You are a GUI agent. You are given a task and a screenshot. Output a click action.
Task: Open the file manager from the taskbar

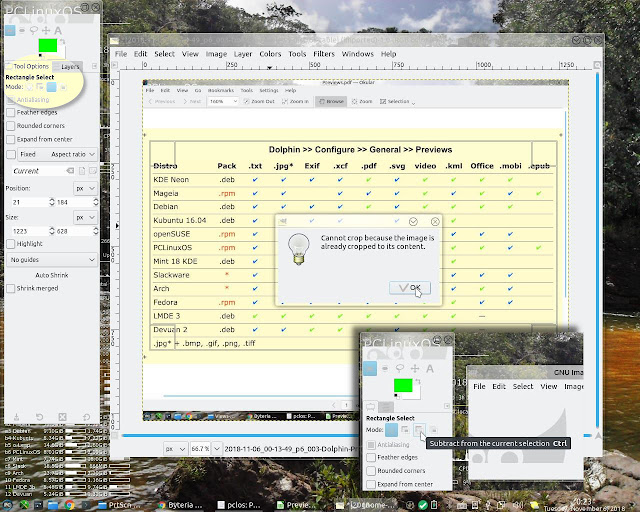click(x=53, y=505)
